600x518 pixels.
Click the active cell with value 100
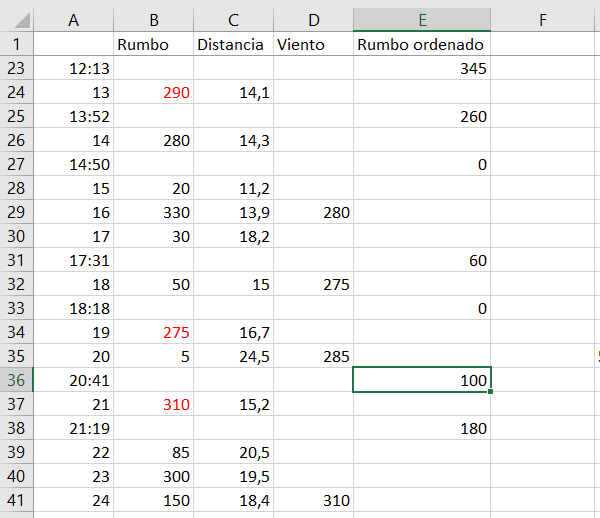tap(422, 380)
